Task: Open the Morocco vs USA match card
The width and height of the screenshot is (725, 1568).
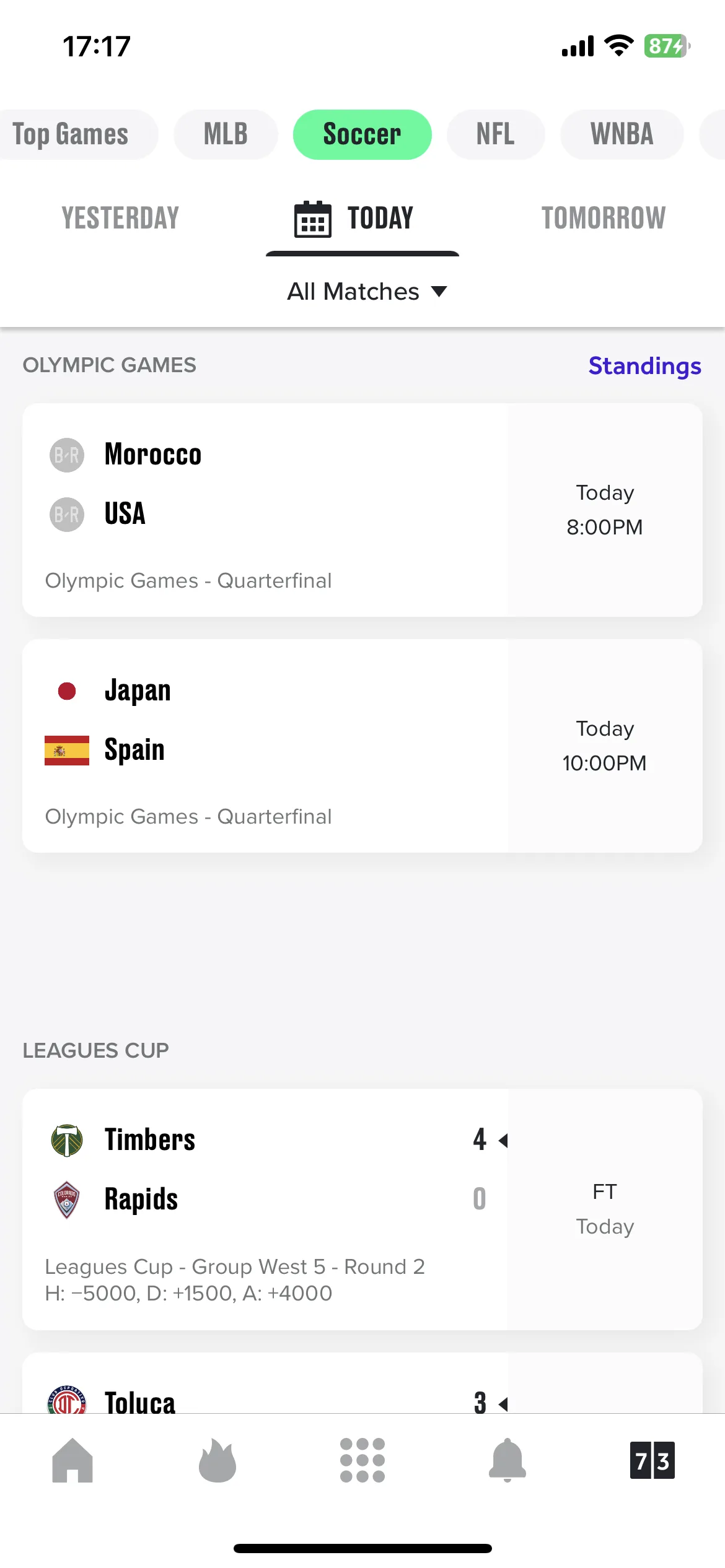Action: click(x=362, y=510)
